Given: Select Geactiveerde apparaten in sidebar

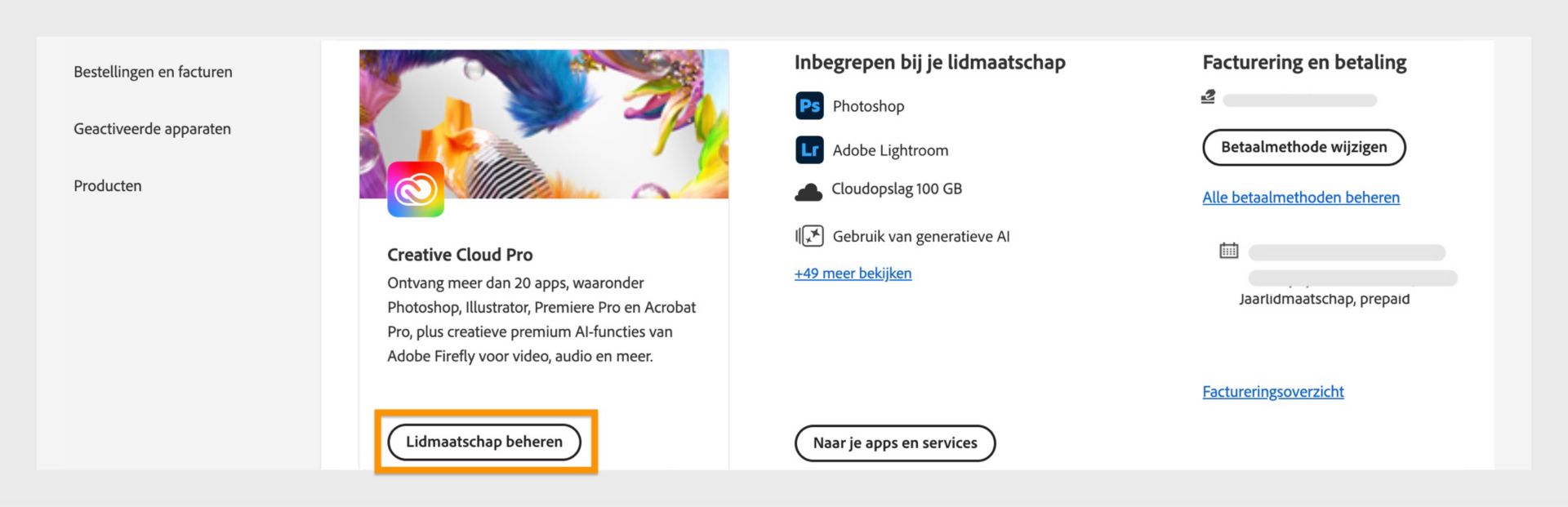Looking at the screenshot, I should coord(152,128).
